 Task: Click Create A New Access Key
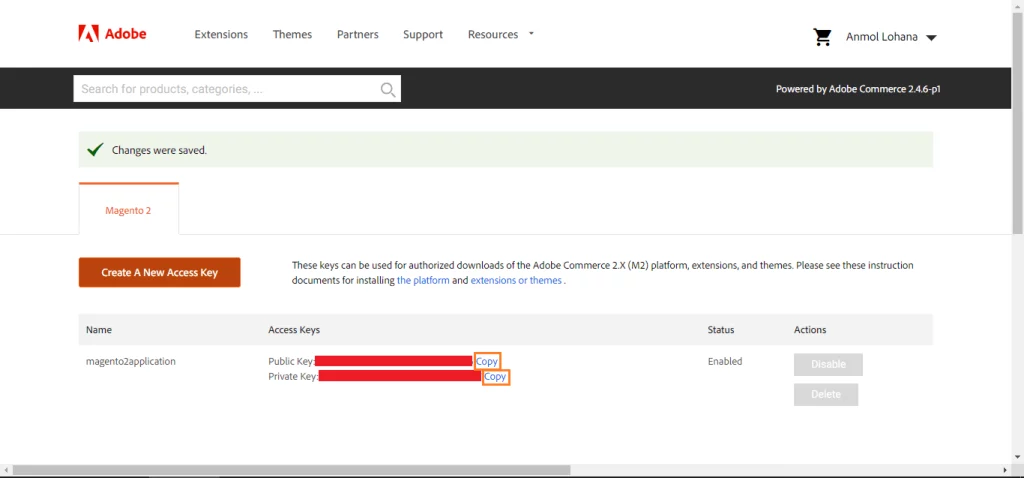159,272
